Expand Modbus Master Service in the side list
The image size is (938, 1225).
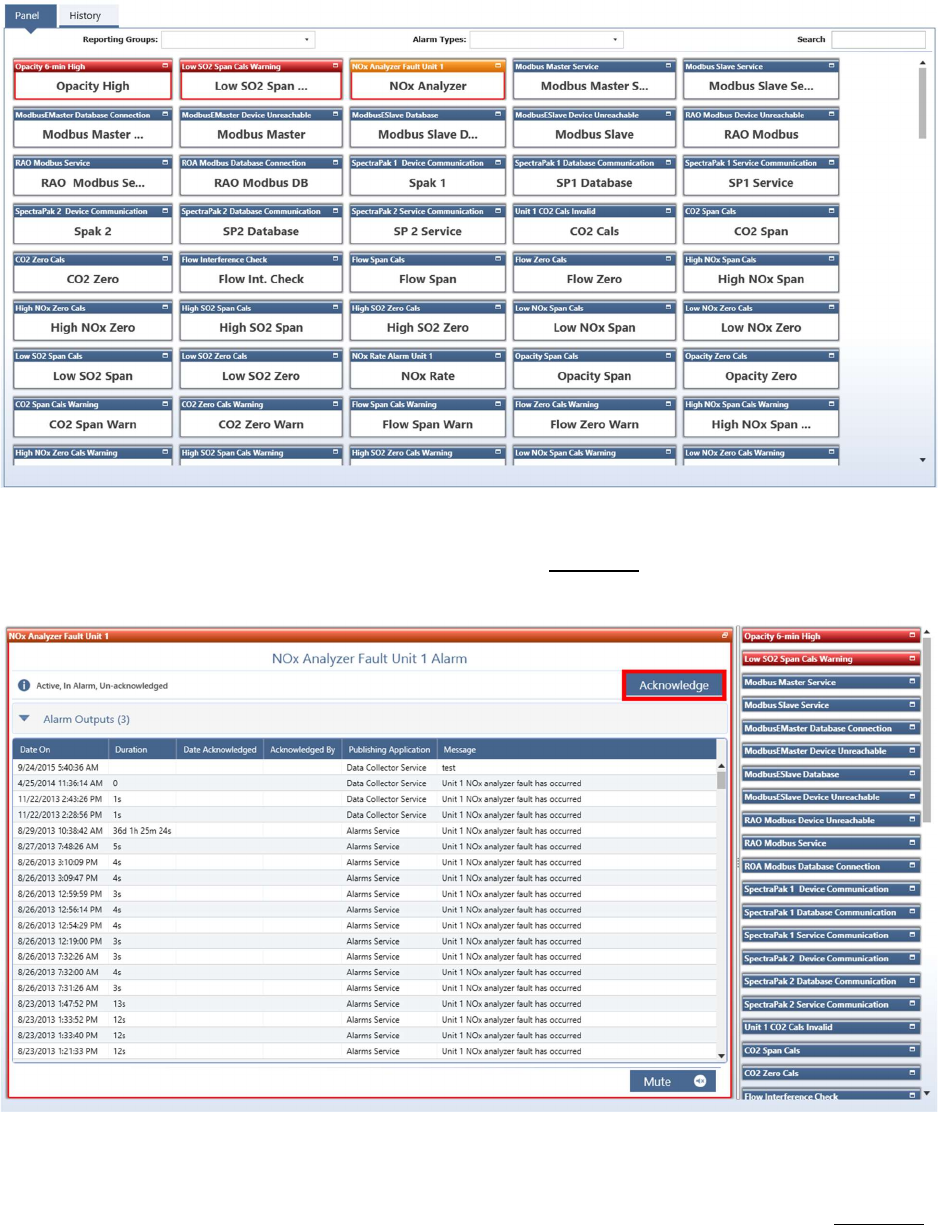pyautogui.click(x=911, y=682)
